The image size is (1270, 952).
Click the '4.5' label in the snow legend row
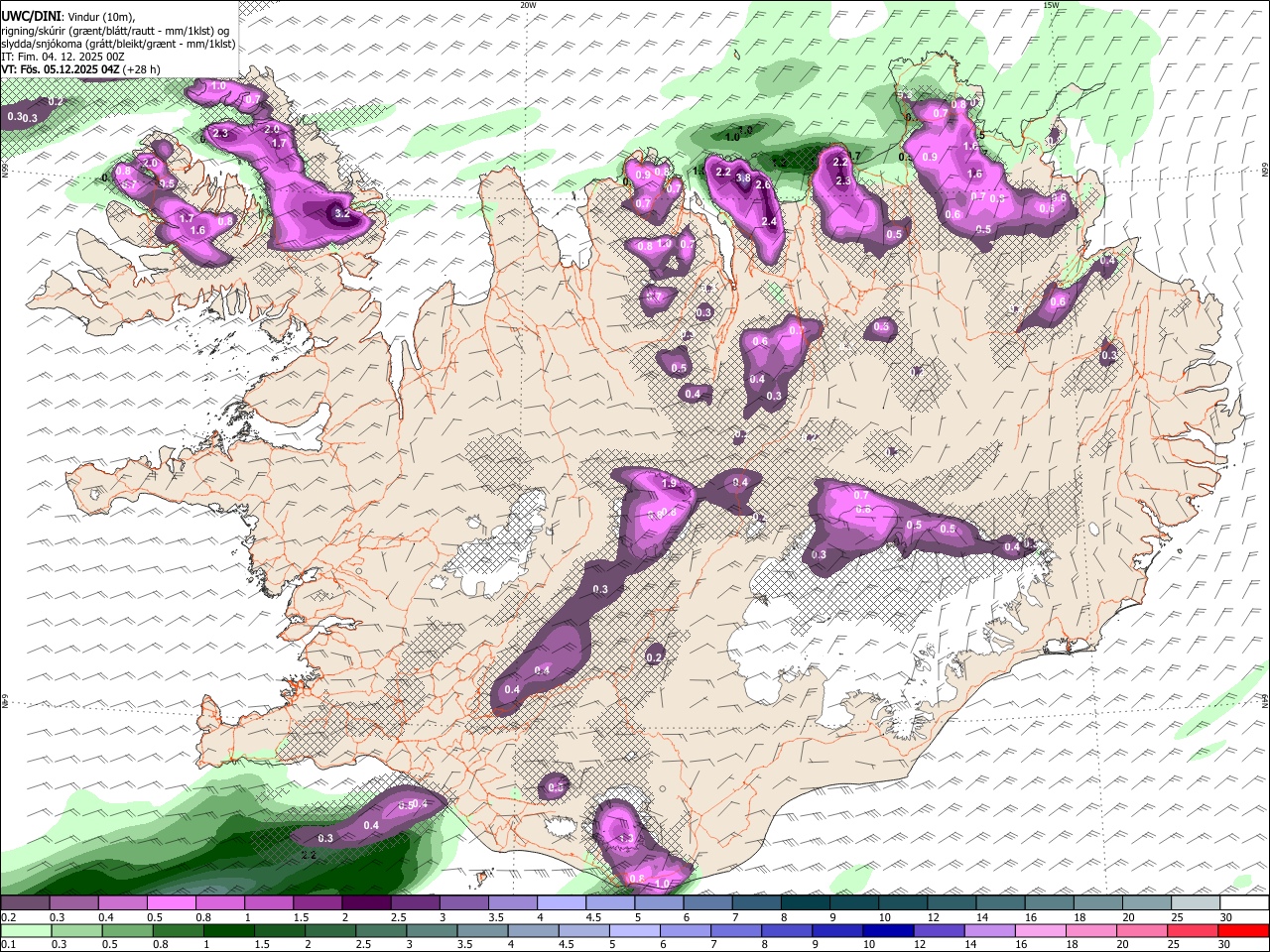coord(592,917)
